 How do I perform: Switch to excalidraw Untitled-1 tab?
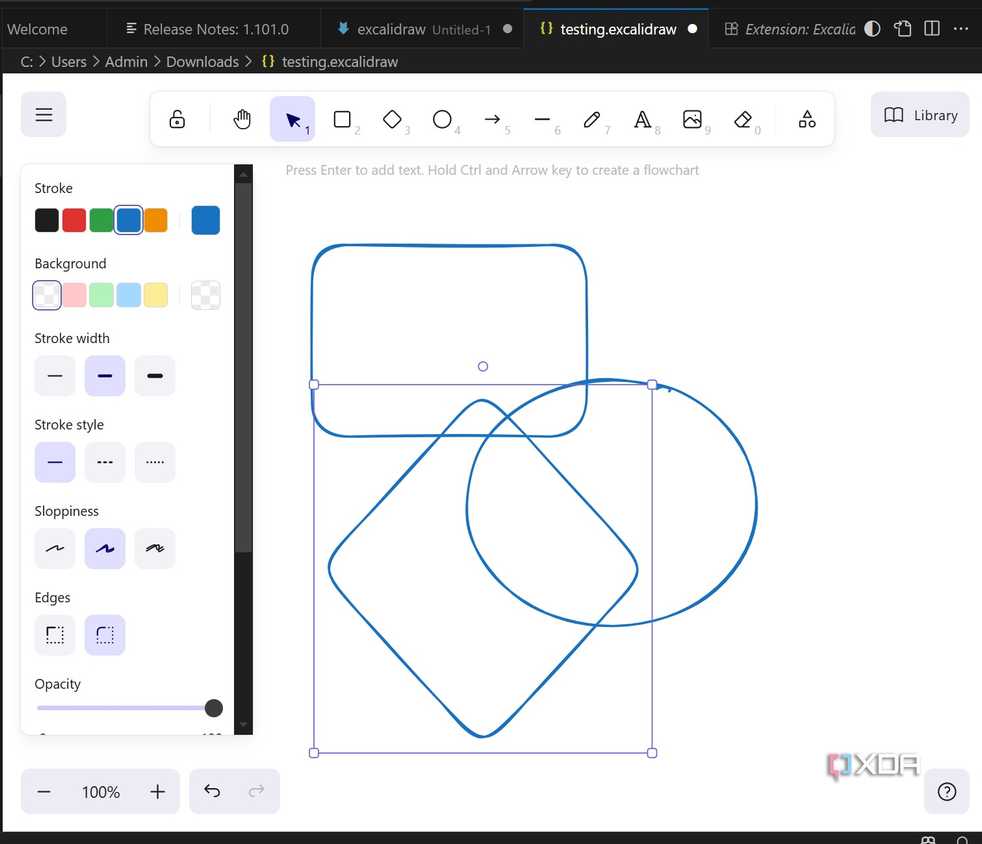(x=423, y=29)
